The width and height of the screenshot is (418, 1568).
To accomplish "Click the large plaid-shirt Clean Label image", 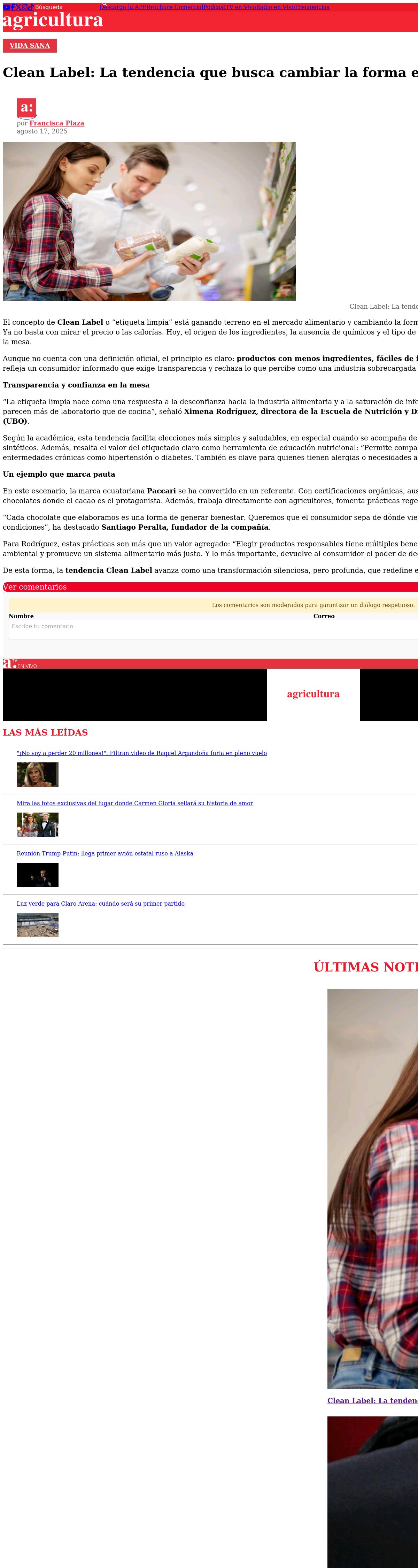I will [372, 1189].
